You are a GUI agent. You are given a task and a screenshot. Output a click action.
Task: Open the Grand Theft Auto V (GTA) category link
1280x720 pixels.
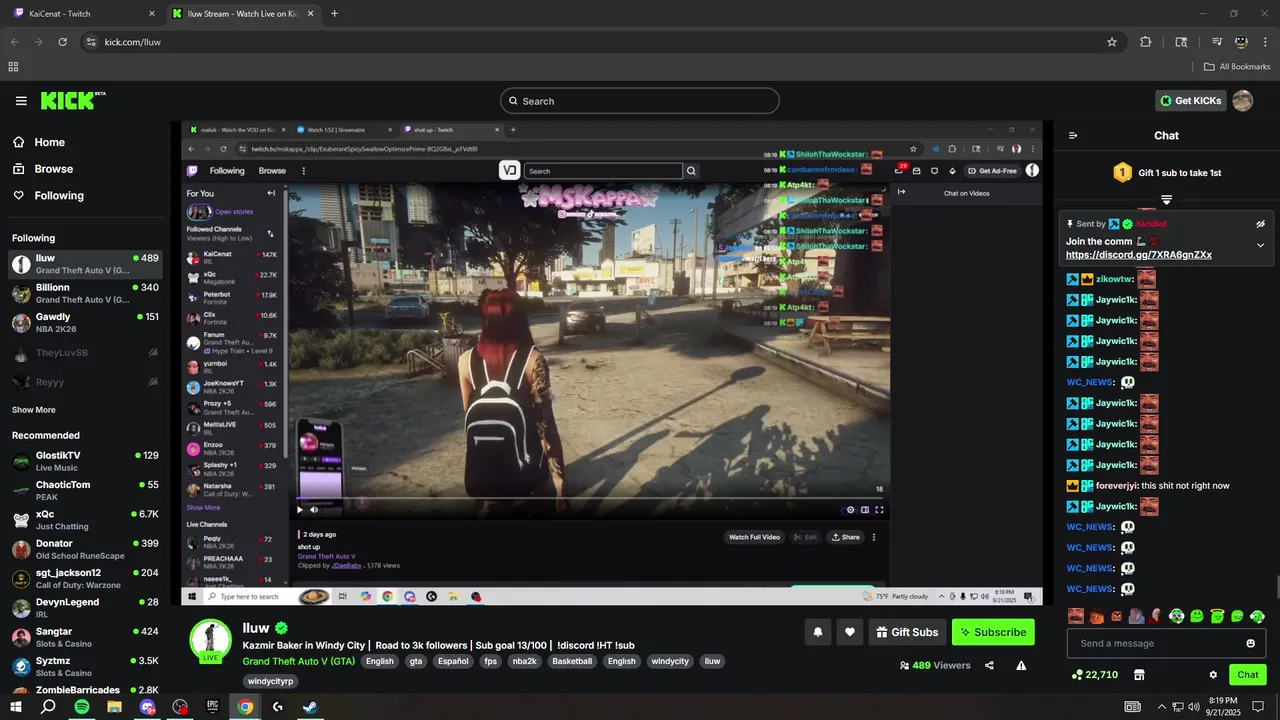pos(299,661)
